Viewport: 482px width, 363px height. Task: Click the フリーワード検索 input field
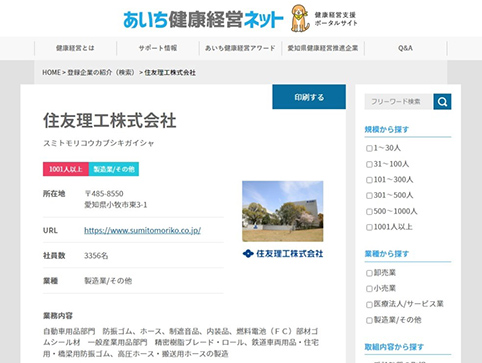399,102
